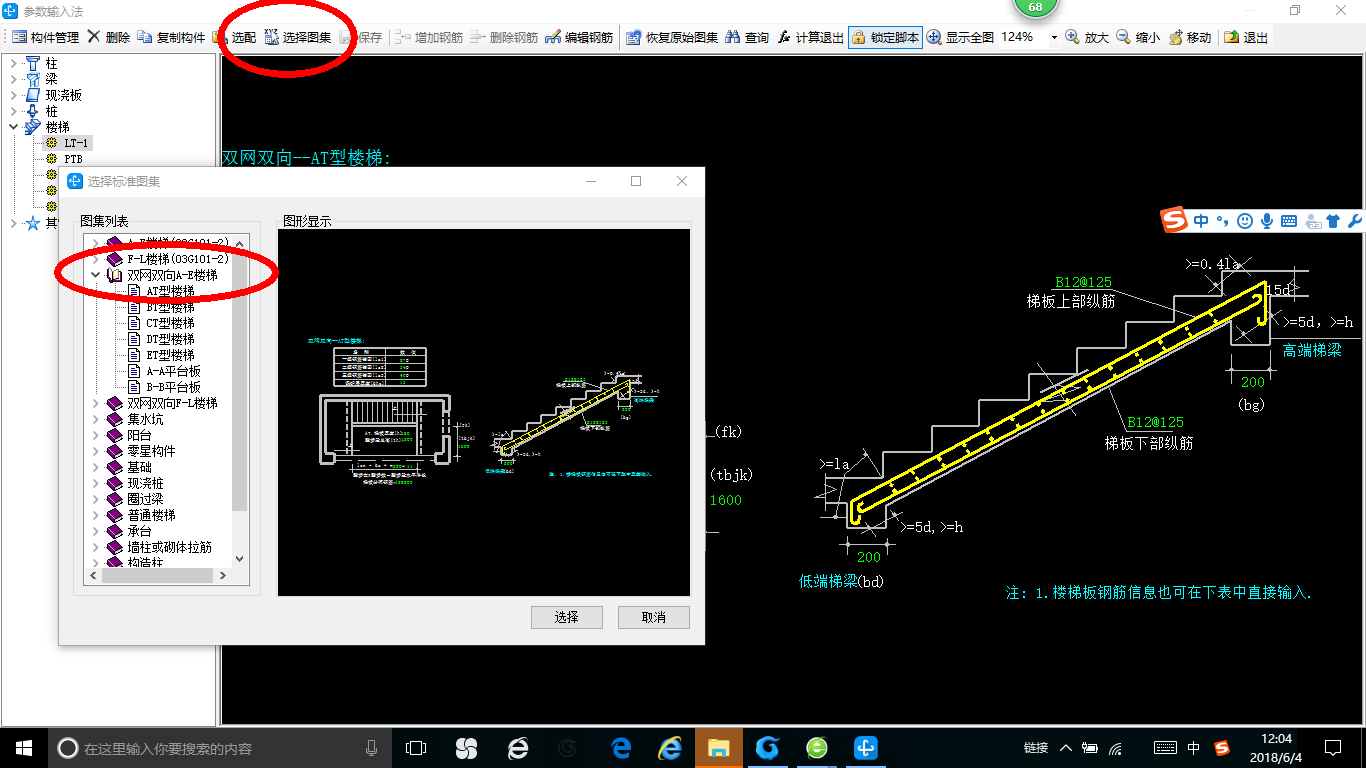The image size is (1366, 768).
Task: Select DT型楼梯 in atlas list
Action: (x=170, y=339)
